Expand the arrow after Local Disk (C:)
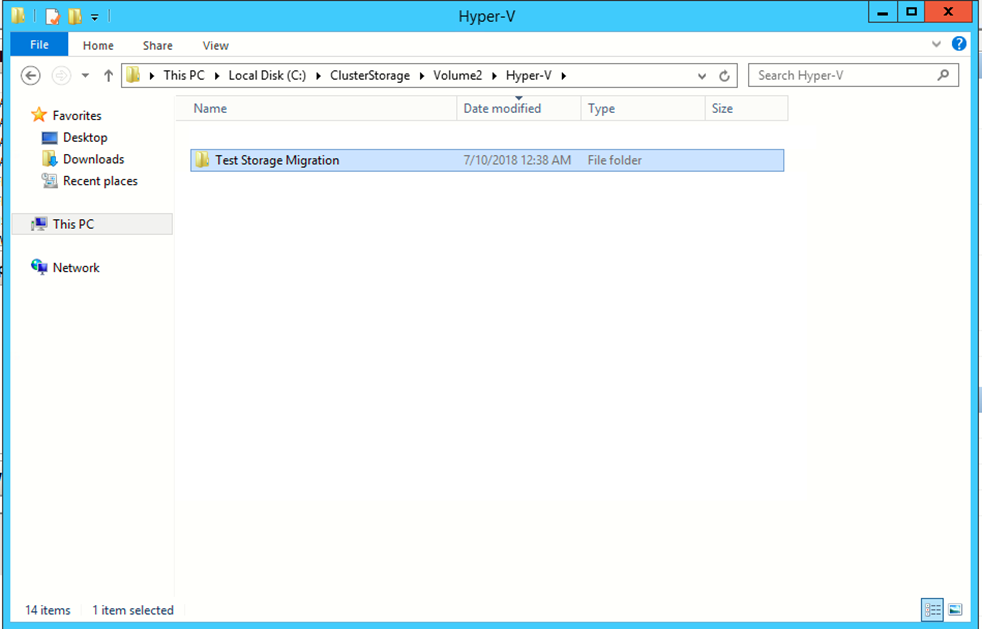This screenshot has height=629, width=982. [318, 76]
